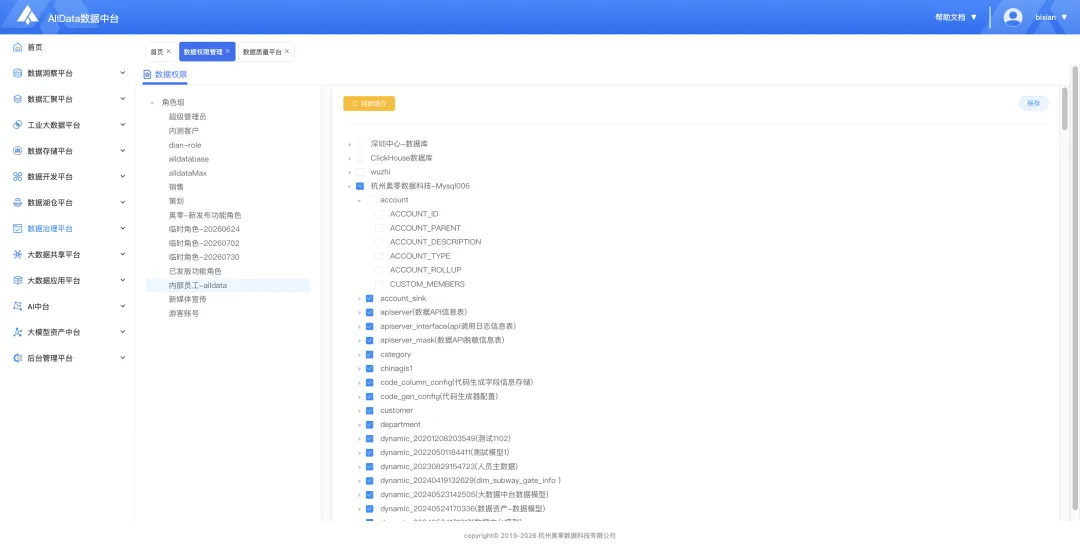Screen dimensions: 1080x547
Task: Collapse the account table node
Action: 360,200
